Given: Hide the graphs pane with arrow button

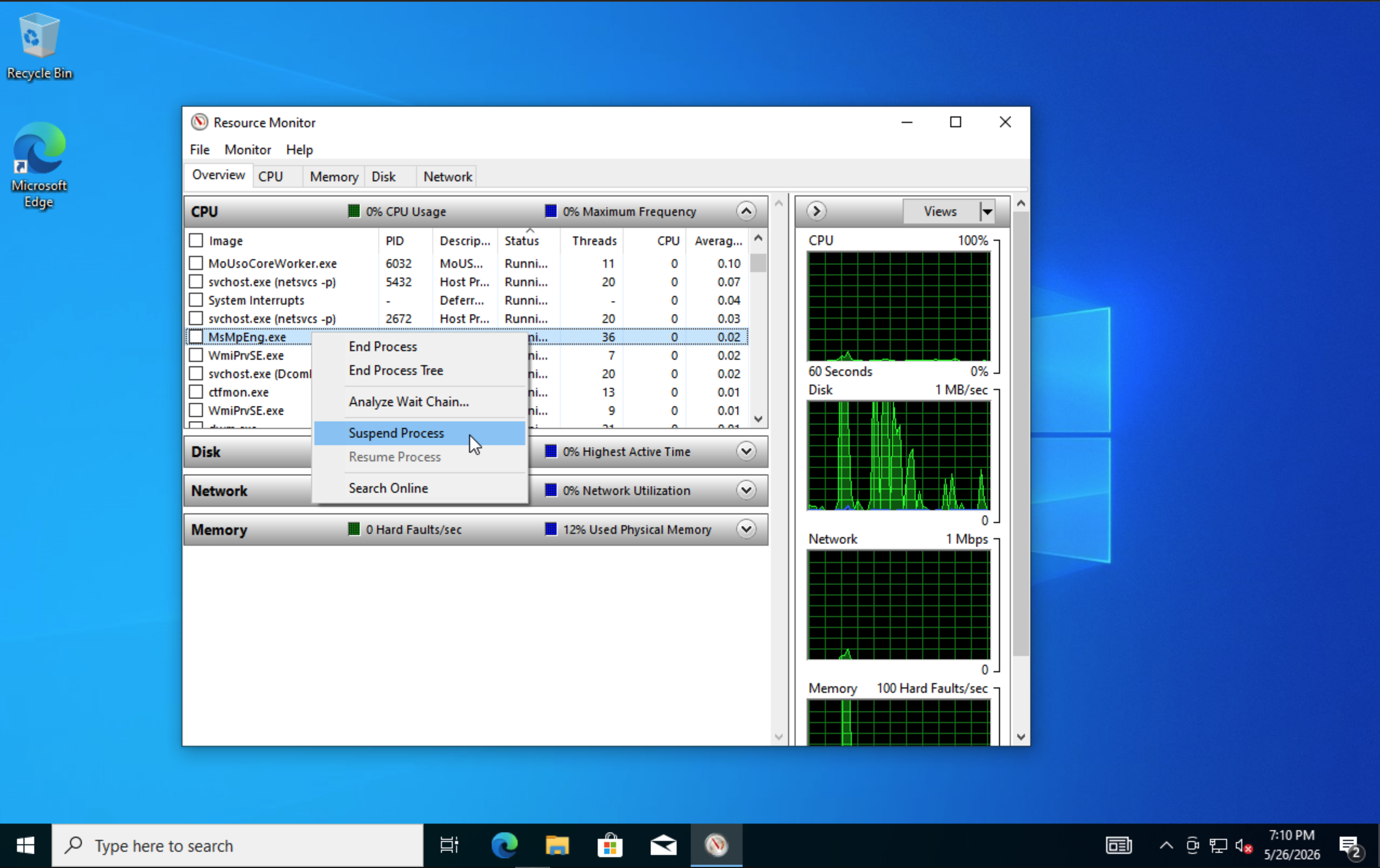Looking at the screenshot, I should [817, 211].
